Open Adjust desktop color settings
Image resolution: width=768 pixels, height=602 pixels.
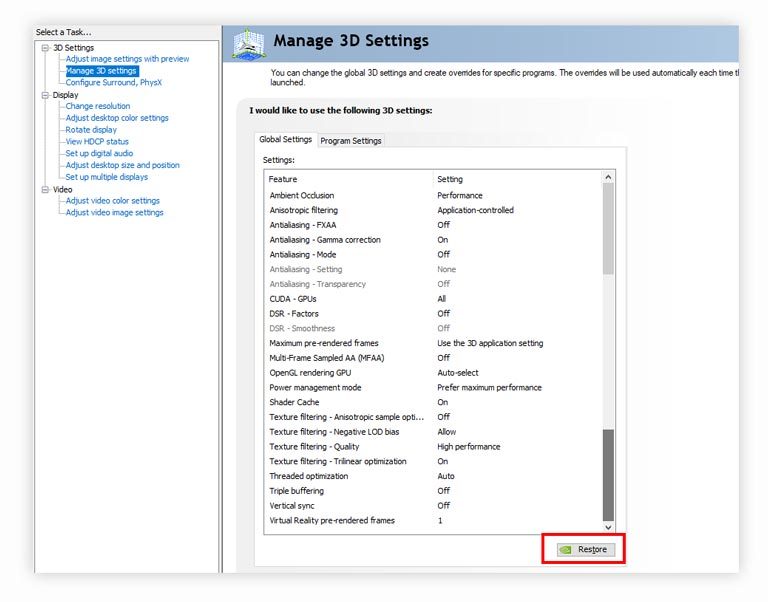117,118
